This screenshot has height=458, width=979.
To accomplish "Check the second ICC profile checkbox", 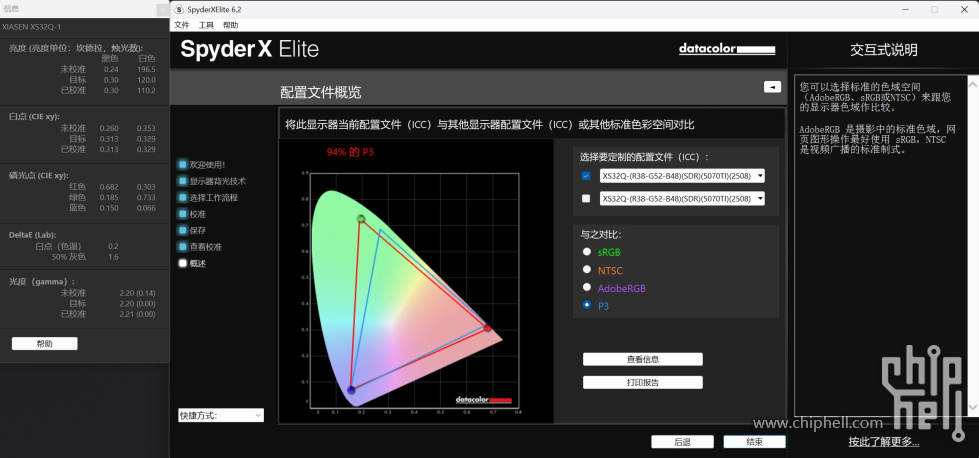I will 586,198.
